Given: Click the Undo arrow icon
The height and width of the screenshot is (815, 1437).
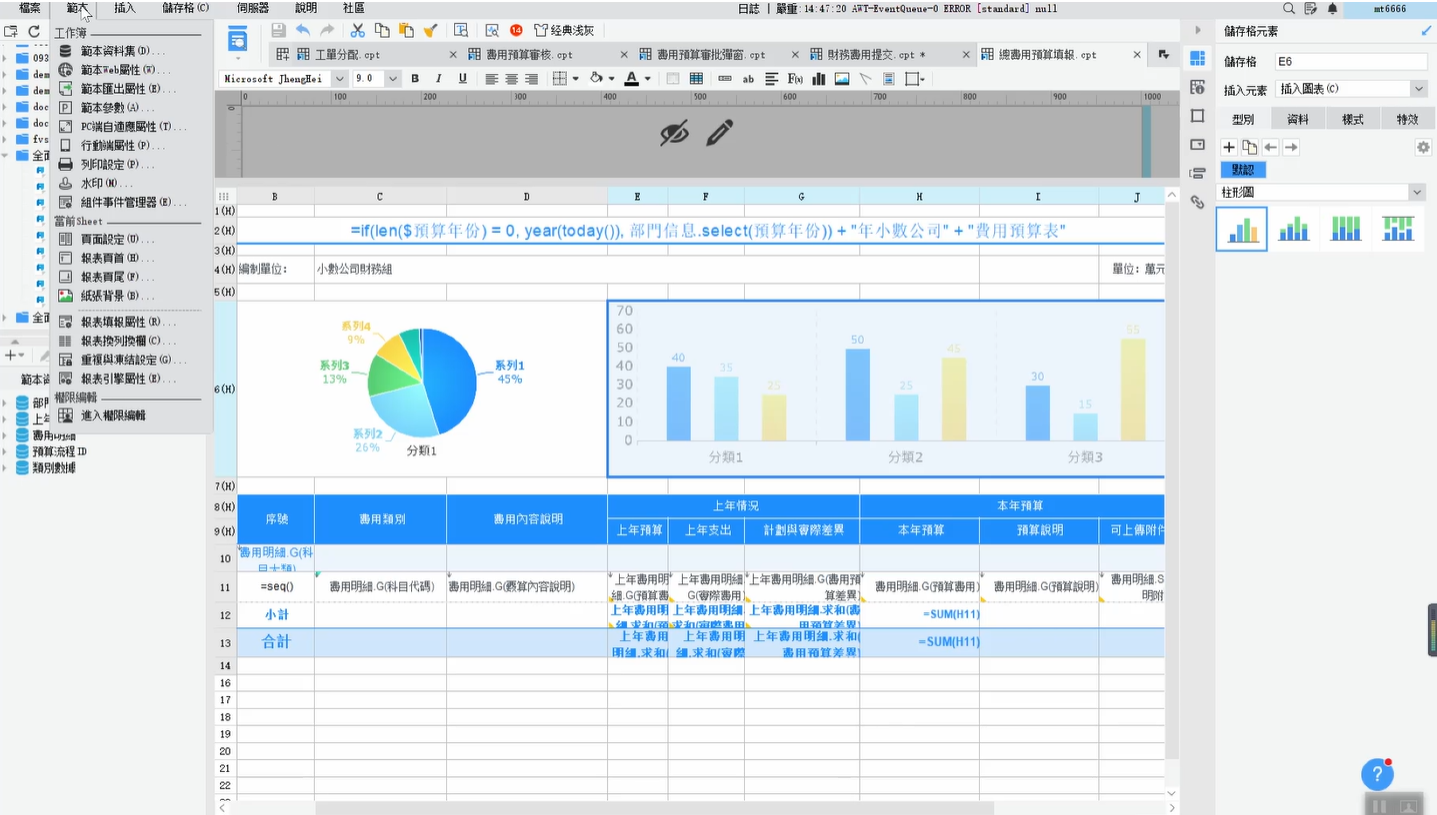Looking at the screenshot, I should click(x=303, y=31).
